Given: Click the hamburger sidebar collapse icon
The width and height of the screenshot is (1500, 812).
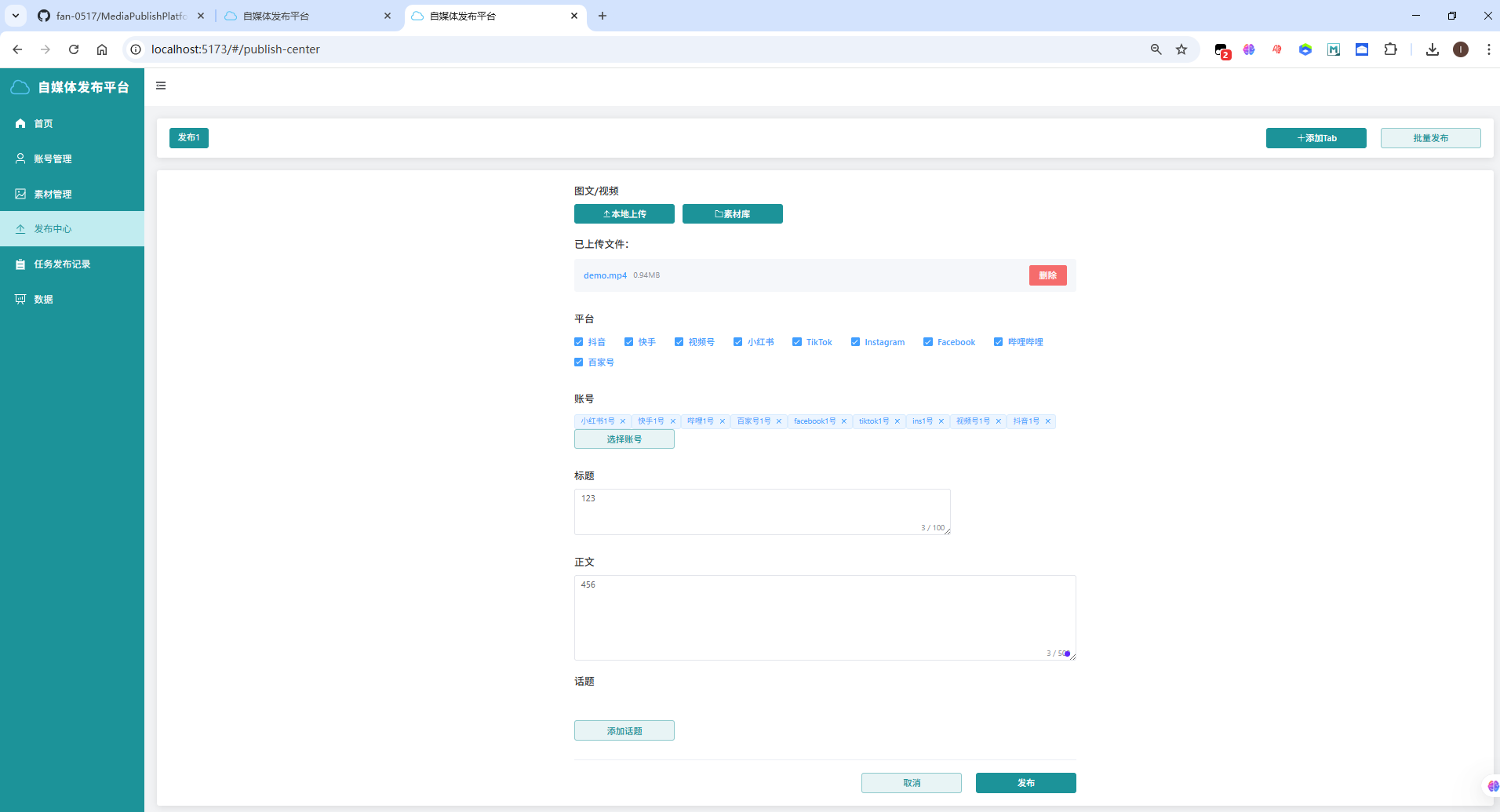Looking at the screenshot, I should click(x=161, y=86).
